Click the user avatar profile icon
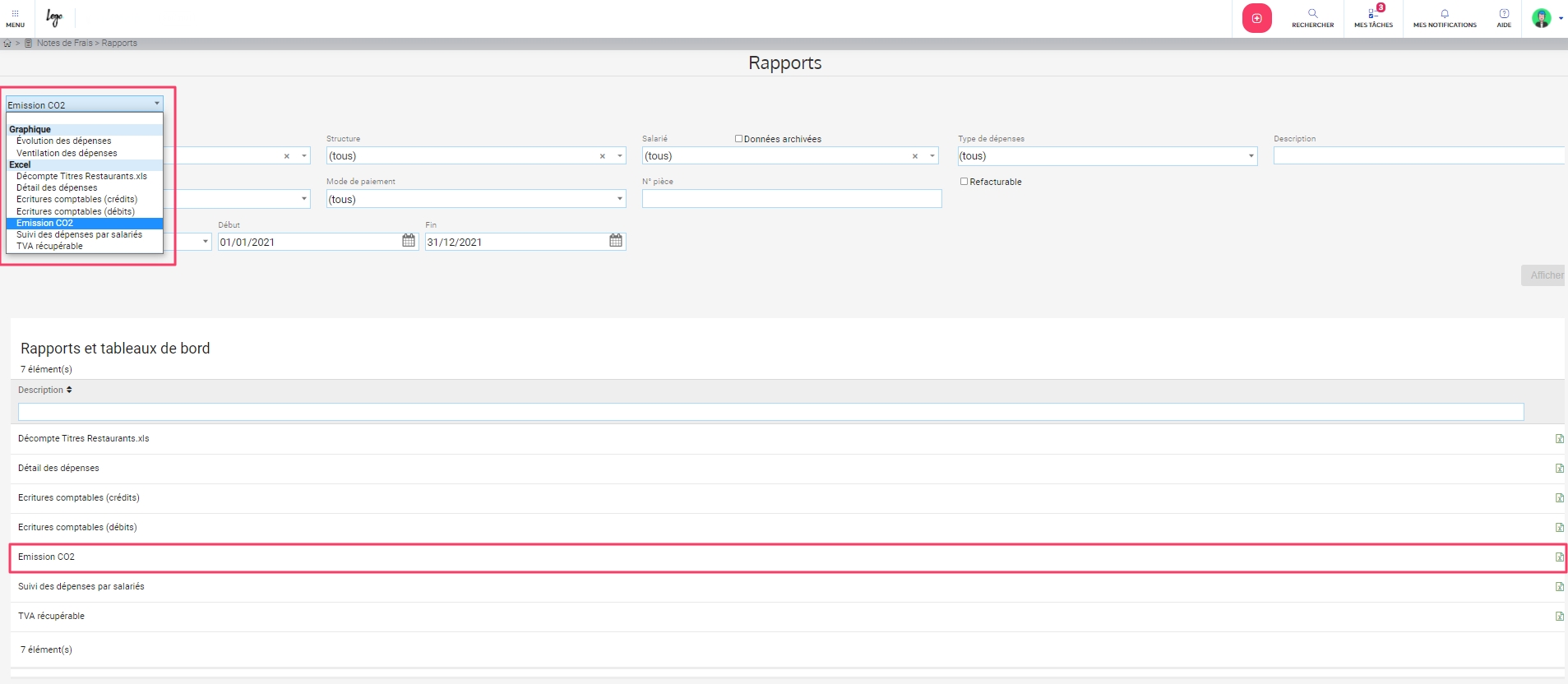Screen dimensions: 1568x684 pyautogui.click(x=1542, y=17)
